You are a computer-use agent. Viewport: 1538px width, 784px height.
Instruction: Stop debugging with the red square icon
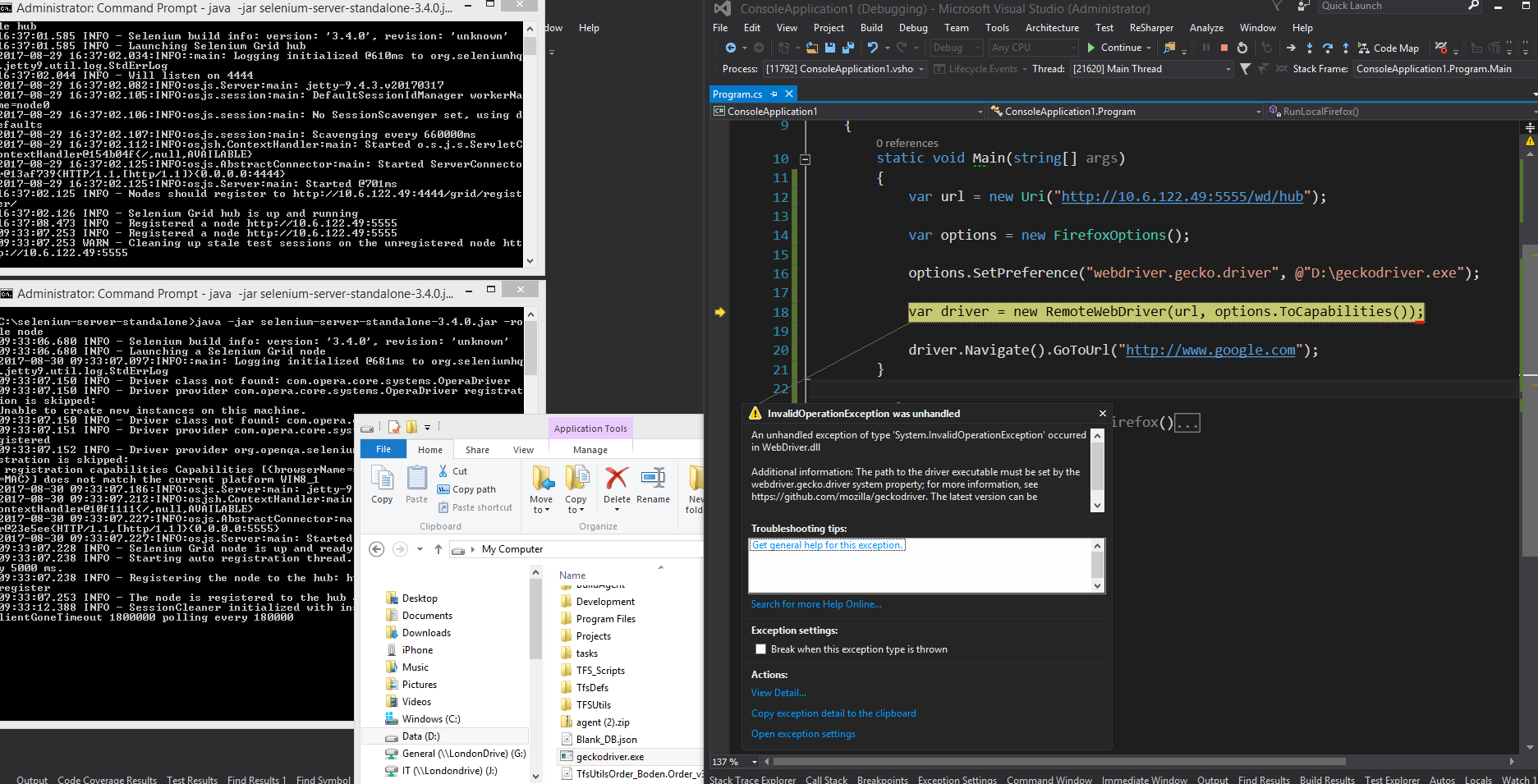(x=1224, y=48)
